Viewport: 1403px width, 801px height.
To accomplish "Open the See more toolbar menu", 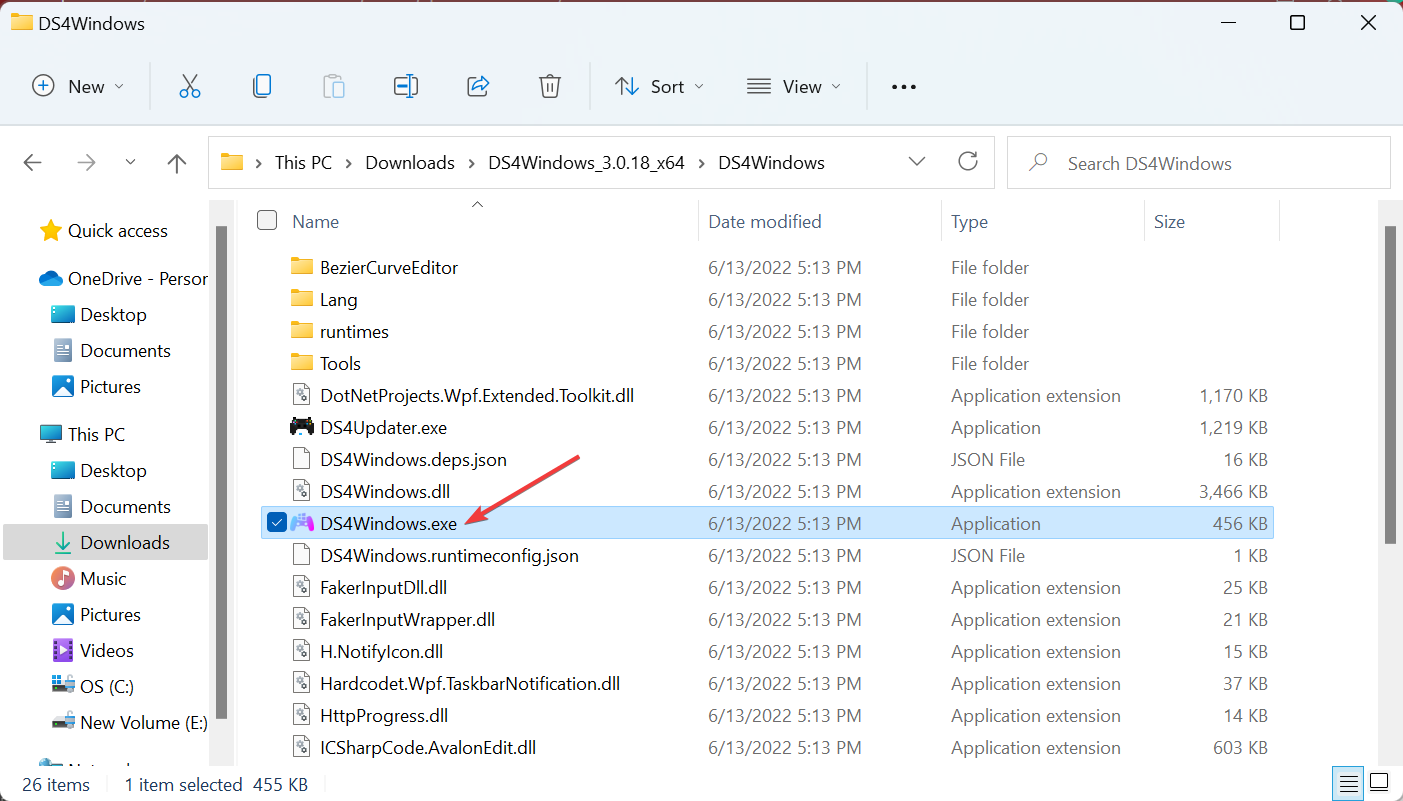I will 903,86.
